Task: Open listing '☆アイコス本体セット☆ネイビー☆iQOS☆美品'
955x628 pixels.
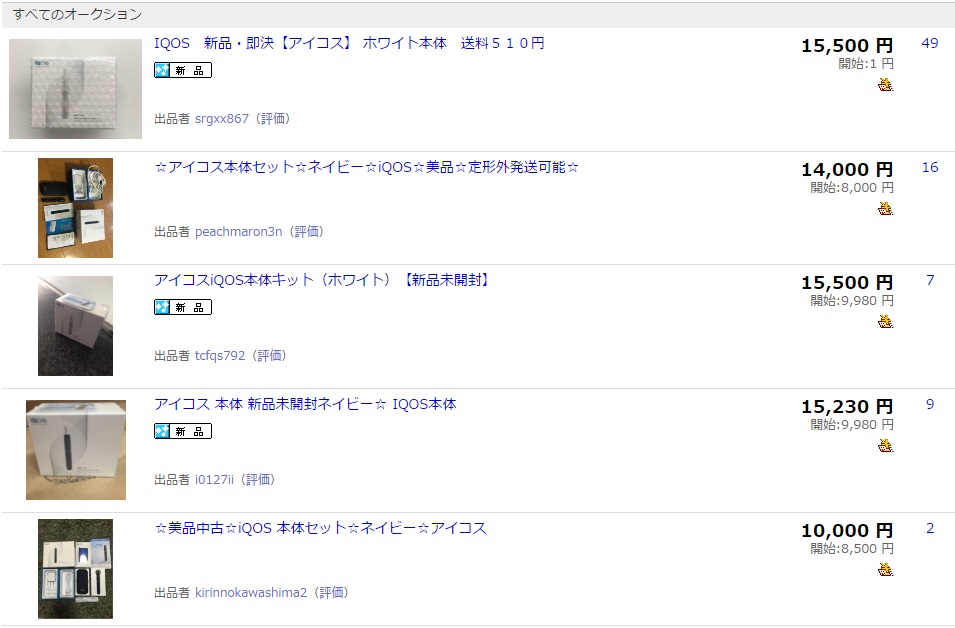Action: coord(367,168)
